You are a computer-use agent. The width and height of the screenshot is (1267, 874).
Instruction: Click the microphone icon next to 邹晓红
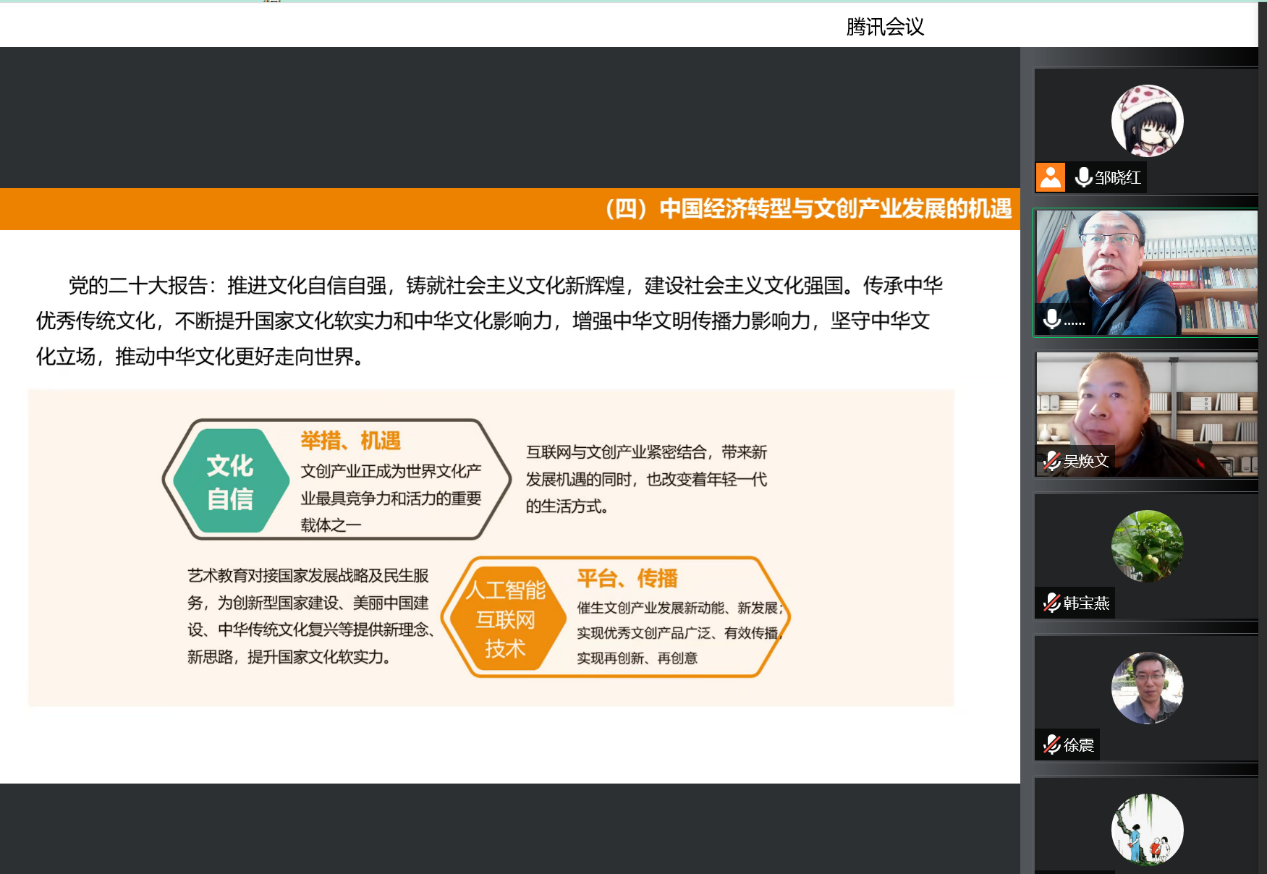coord(1082,177)
